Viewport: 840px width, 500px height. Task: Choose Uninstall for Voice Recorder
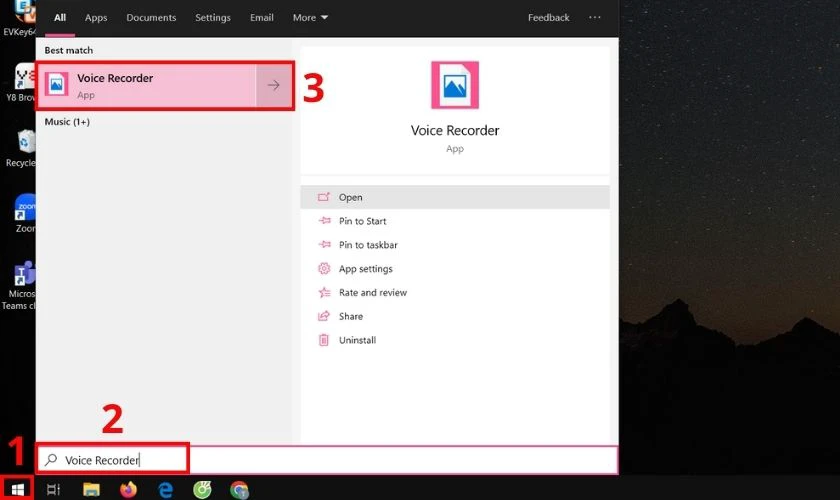455,340
